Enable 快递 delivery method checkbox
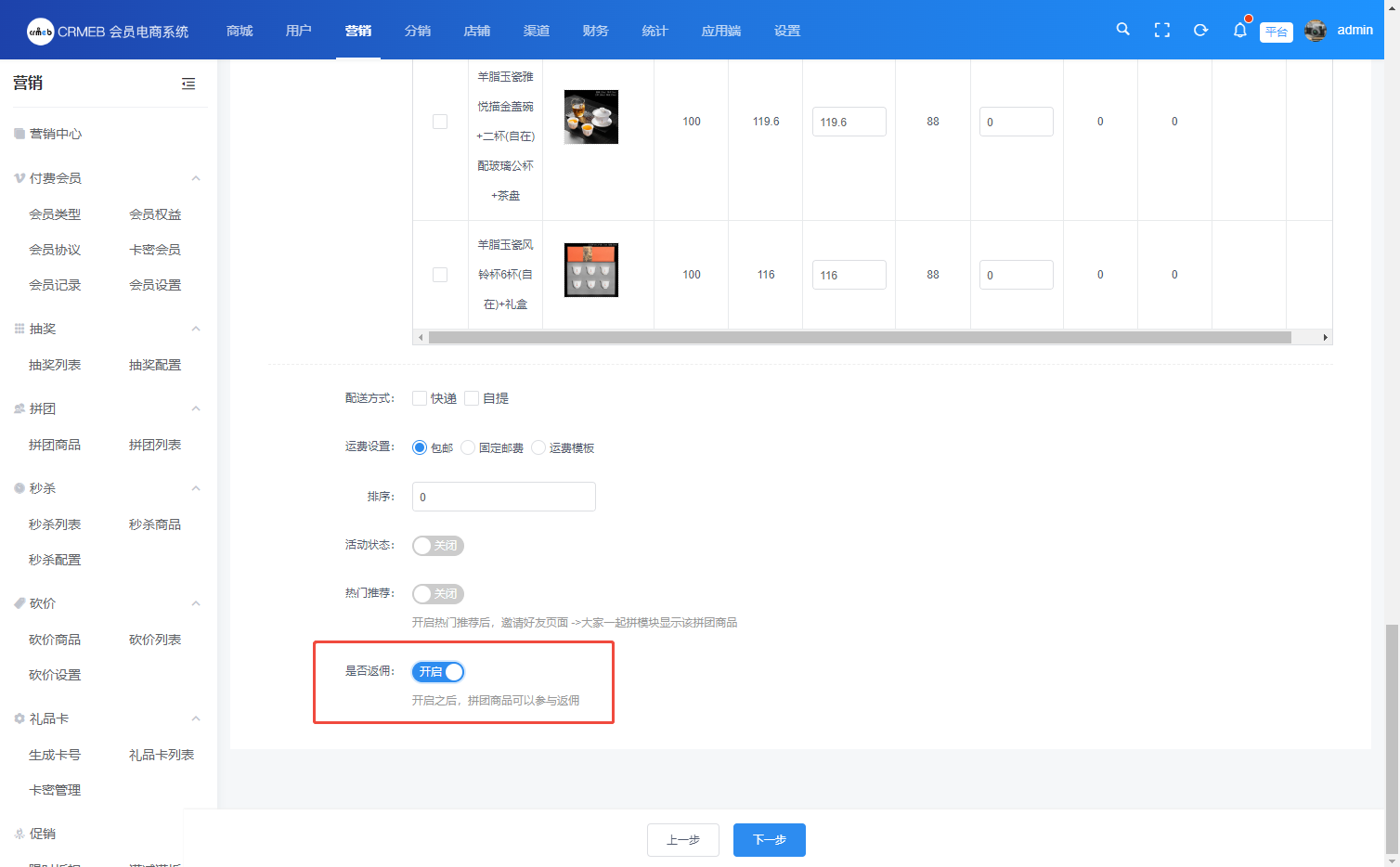1400x867 pixels. pyautogui.click(x=420, y=398)
